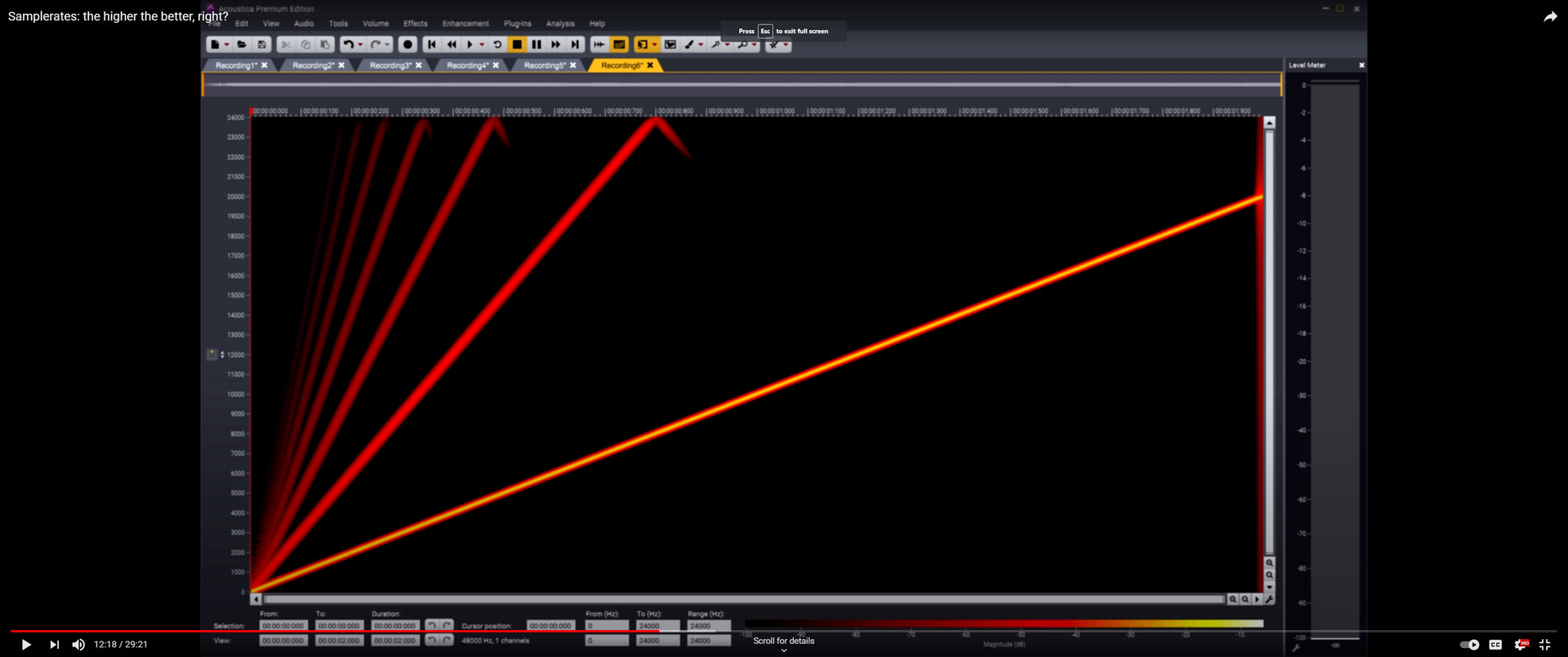Play the YouTube video
This screenshot has width=1568, height=657.
pos(25,645)
